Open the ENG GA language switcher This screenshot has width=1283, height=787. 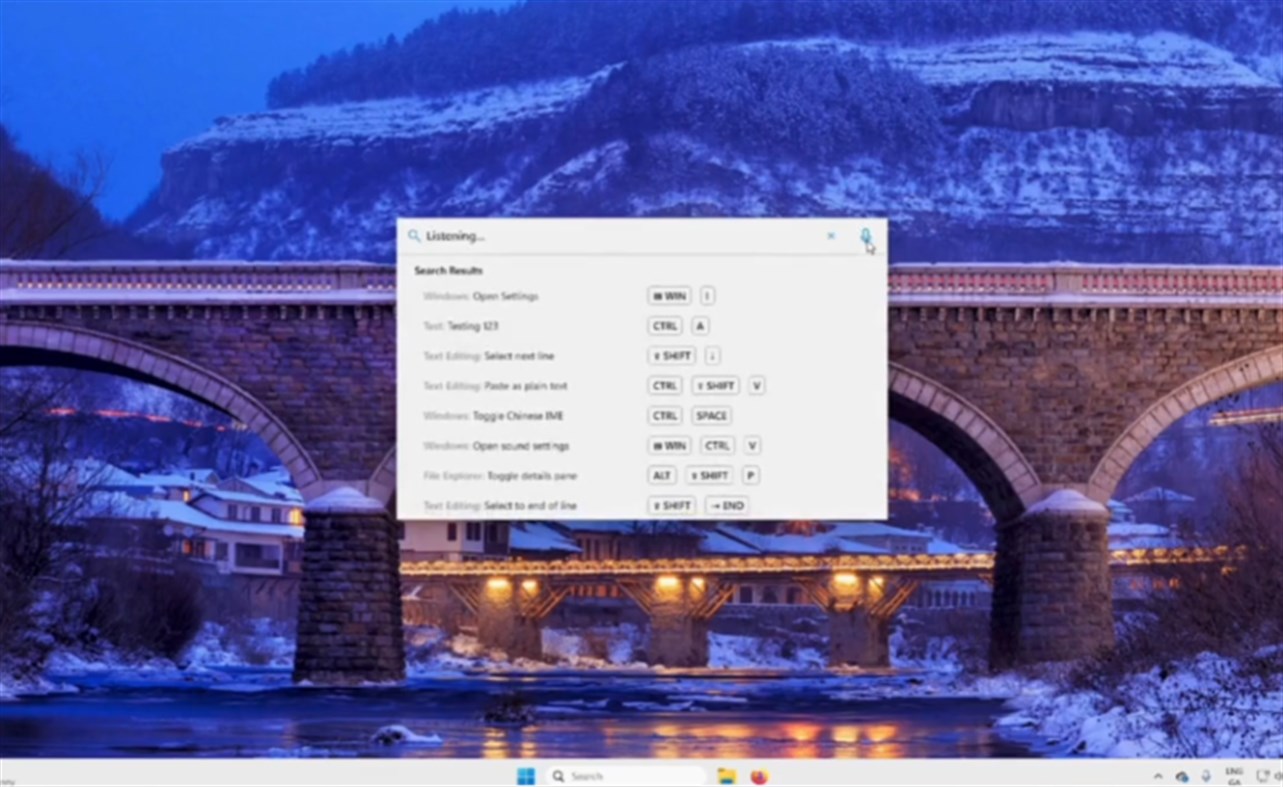(x=1234, y=775)
